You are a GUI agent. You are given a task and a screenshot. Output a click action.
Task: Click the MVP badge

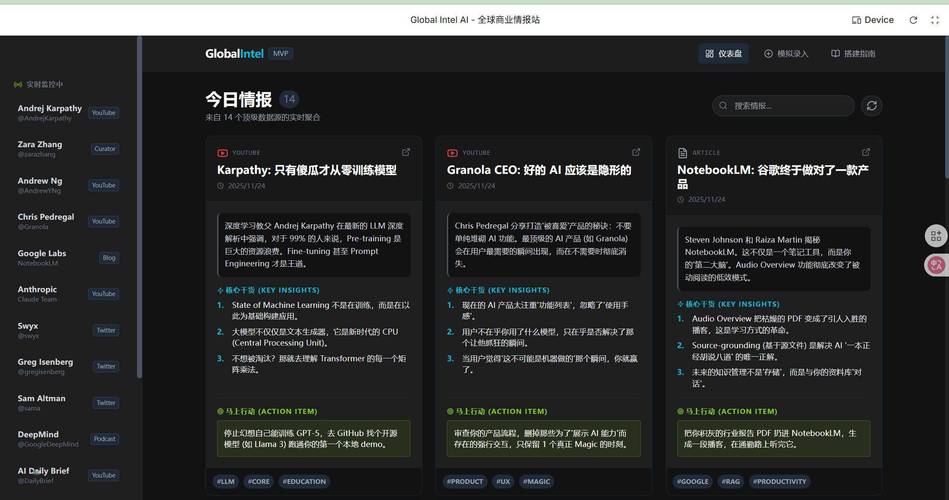[281, 53]
